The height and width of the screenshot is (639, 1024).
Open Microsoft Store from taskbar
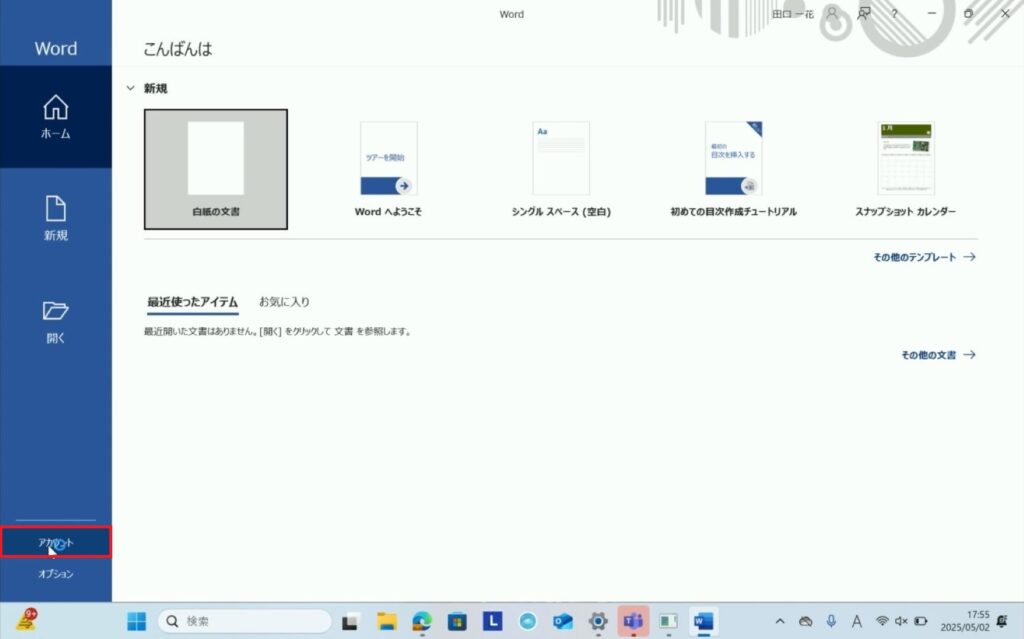pyautogui.click(x=457, y=621)
